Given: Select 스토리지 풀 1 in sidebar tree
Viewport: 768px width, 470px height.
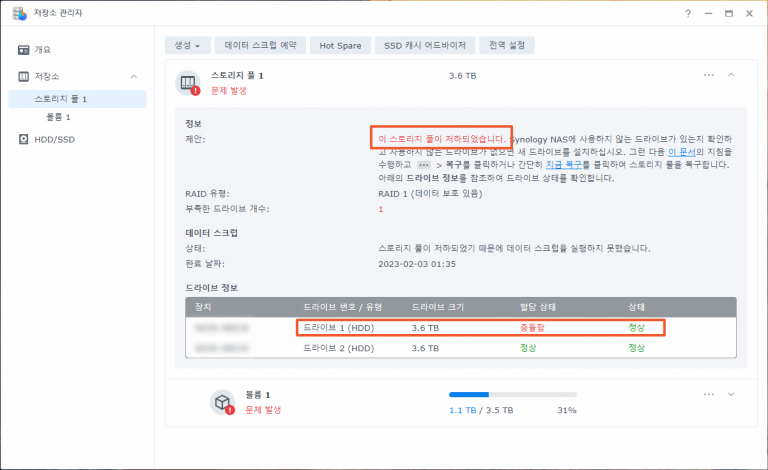Looking at the screenshot, I should click(77, 99).
